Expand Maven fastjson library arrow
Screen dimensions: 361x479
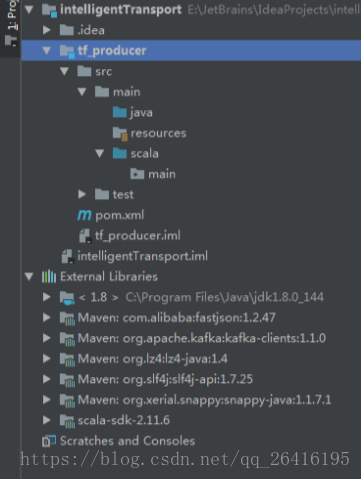(x=47, y=317)
